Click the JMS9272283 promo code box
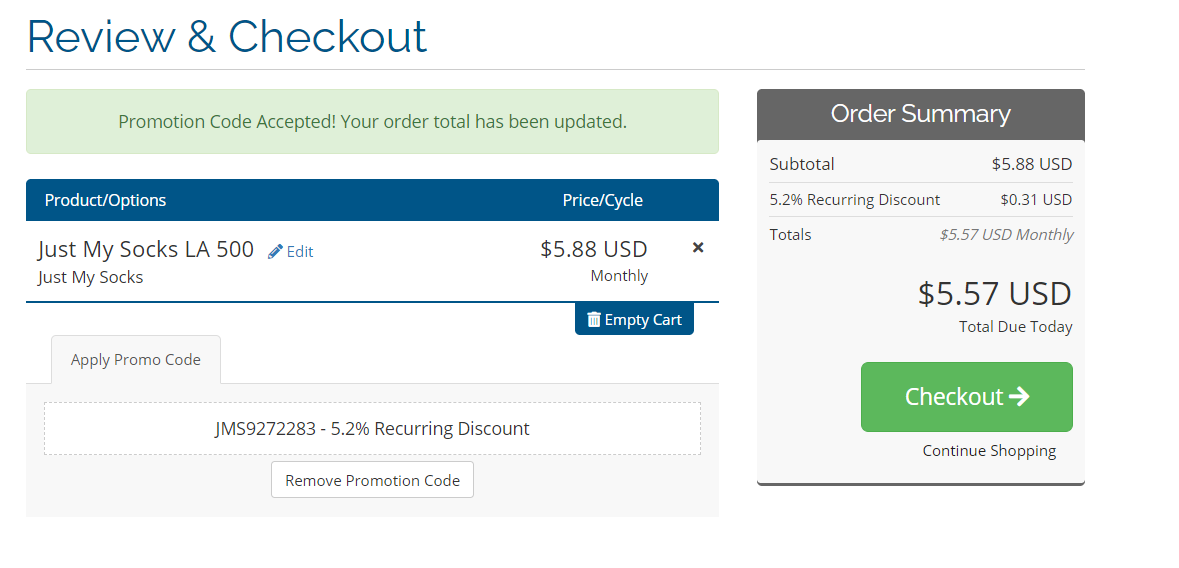Viewport: 1179px width, 568px height. point(372,429)
